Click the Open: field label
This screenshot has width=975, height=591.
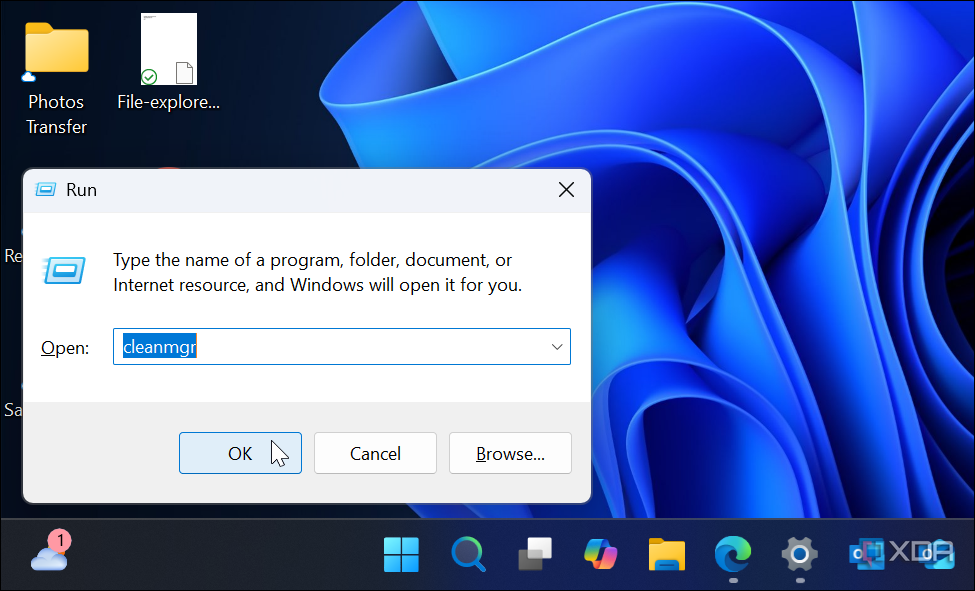65,347
